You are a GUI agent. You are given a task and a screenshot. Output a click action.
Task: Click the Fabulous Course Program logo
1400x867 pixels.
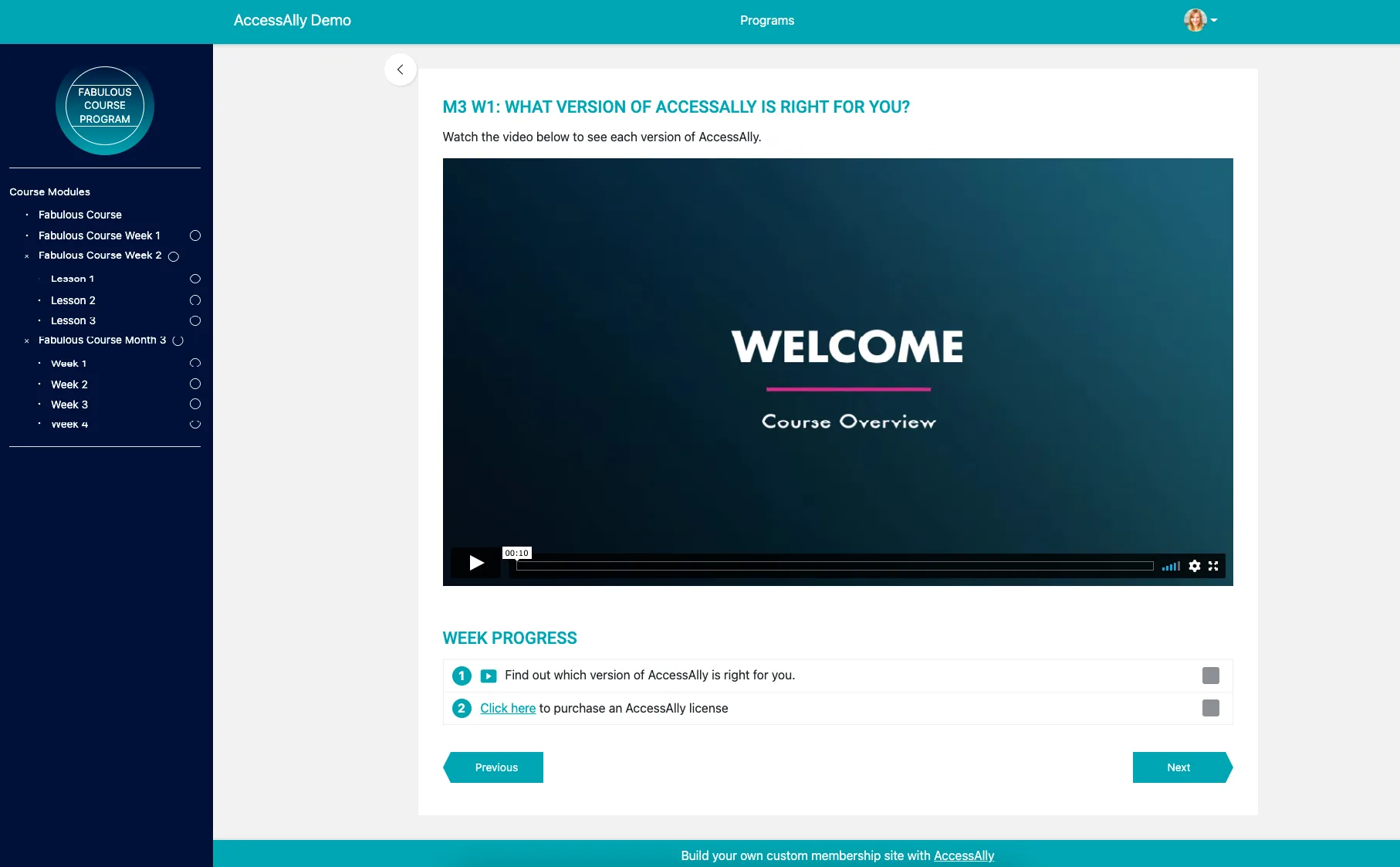(x=105, y=106)
